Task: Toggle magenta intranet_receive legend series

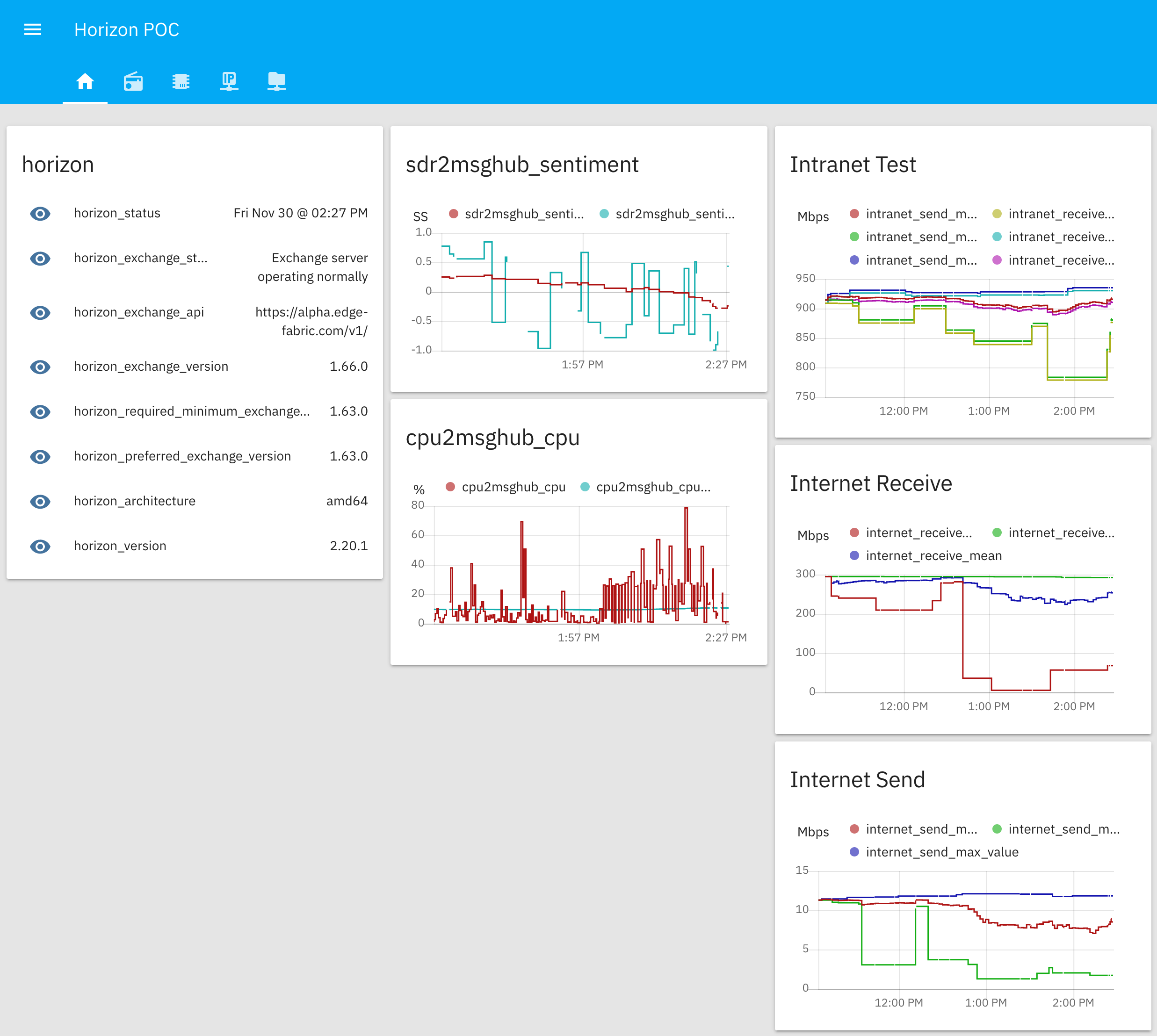Action: click(x=1053, y=260)
